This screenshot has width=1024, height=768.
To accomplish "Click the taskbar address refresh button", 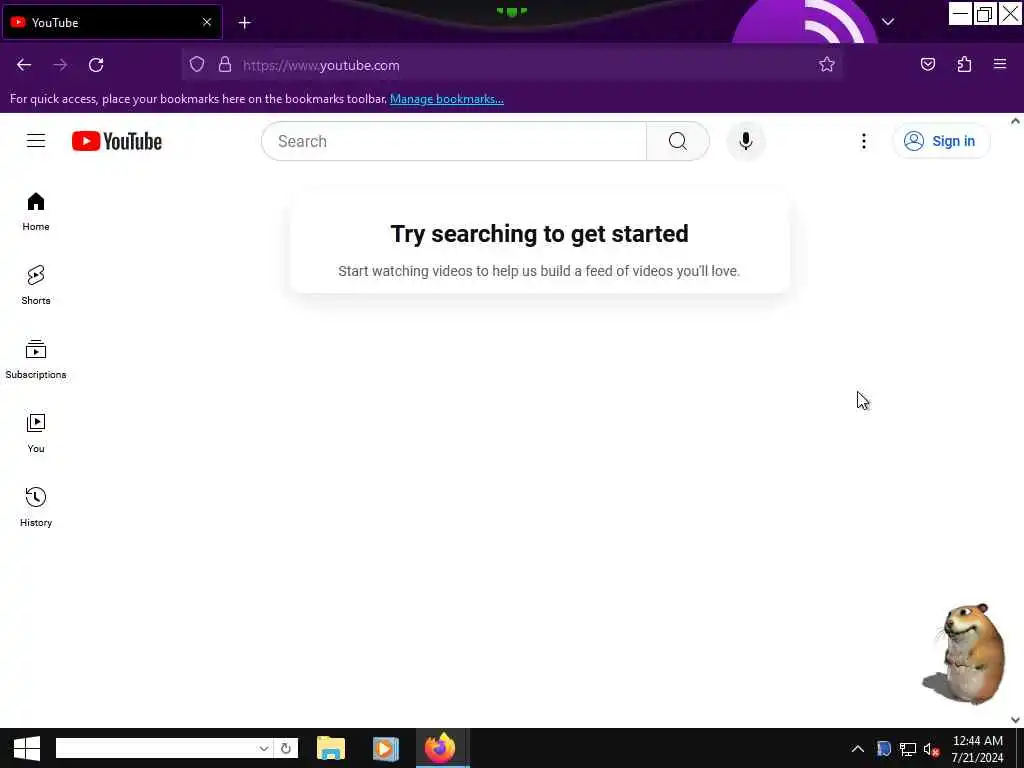I will pos(285,748).
